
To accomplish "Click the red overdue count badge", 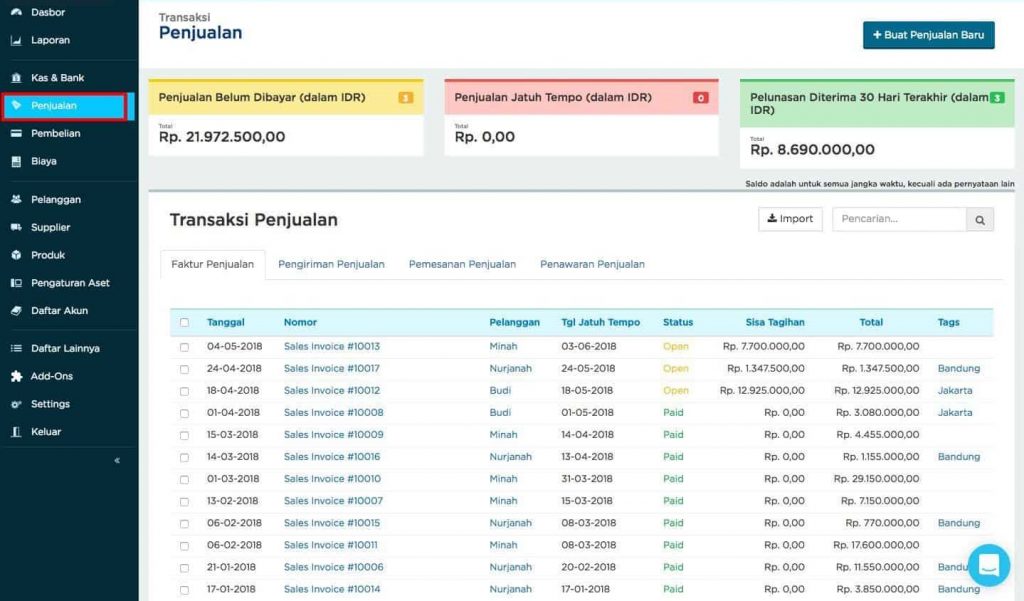I will click(x=701, y=98).
